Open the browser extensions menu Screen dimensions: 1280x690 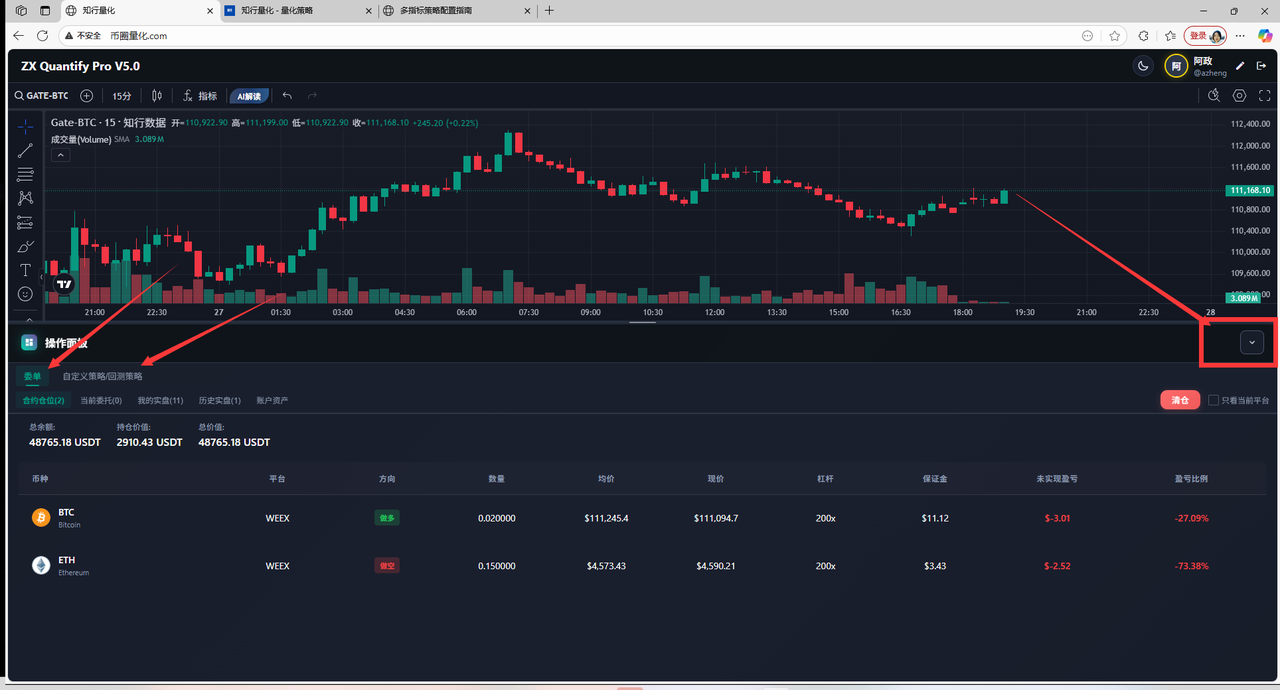[1144, 35]
